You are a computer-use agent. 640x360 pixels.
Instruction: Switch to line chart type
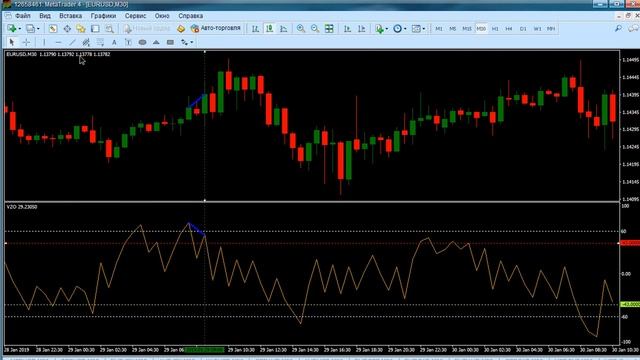pyautogui.click(x=284, y=29)
